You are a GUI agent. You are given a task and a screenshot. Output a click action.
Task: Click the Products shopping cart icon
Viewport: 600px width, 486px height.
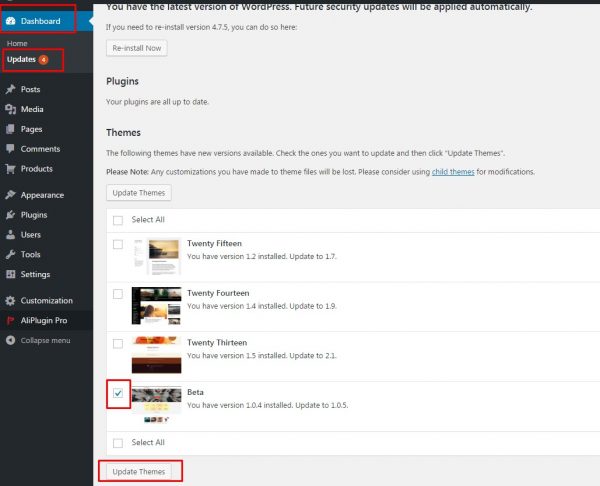click(x=11, y=169)
